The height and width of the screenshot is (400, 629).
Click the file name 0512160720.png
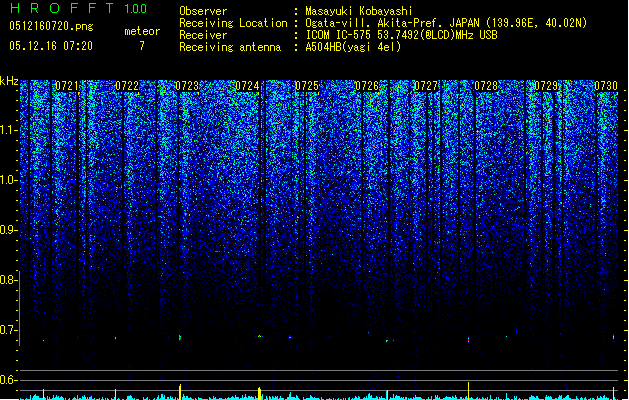click(51, 26)
